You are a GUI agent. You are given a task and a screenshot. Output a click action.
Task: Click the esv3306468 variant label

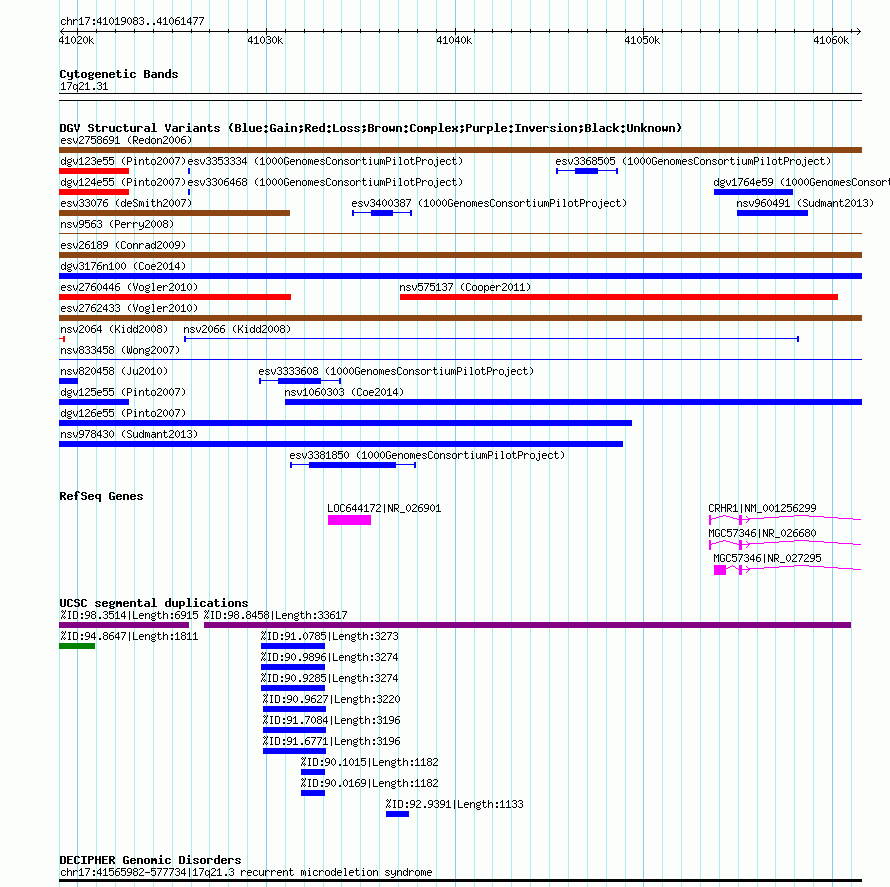[x=325, y=182]
